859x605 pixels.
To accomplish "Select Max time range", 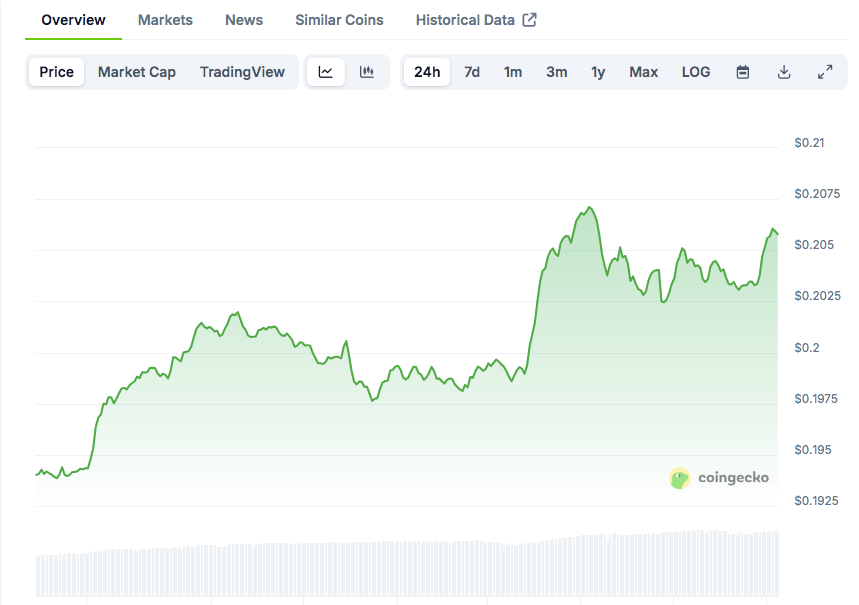I will pos(643,72).
